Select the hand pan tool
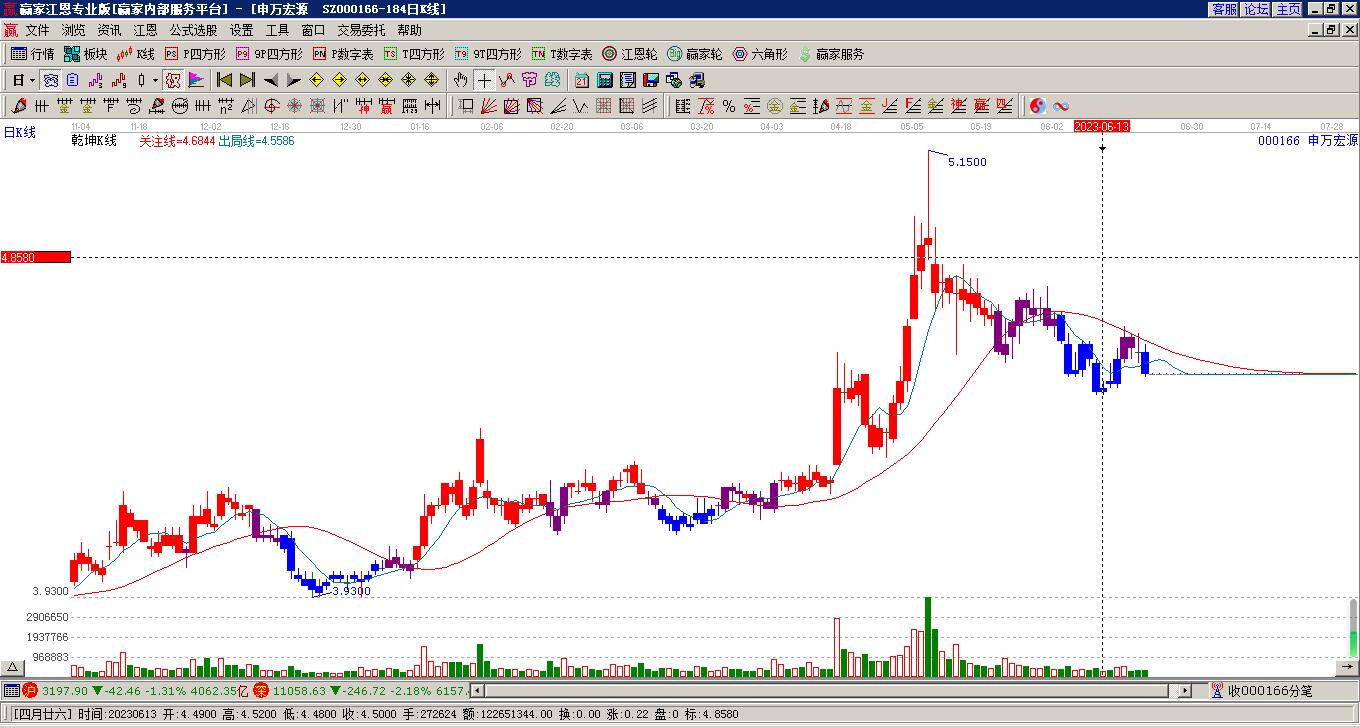The width and height of the screenshot is (1360, 728). [461, 80]
